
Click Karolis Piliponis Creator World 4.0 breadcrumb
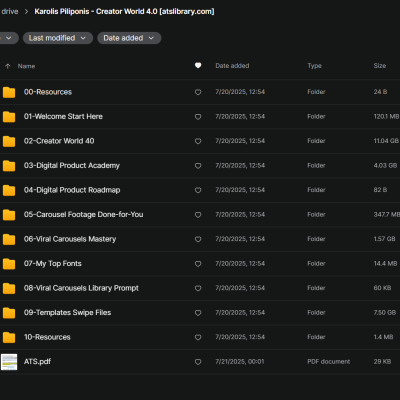[x=124, y=11]
